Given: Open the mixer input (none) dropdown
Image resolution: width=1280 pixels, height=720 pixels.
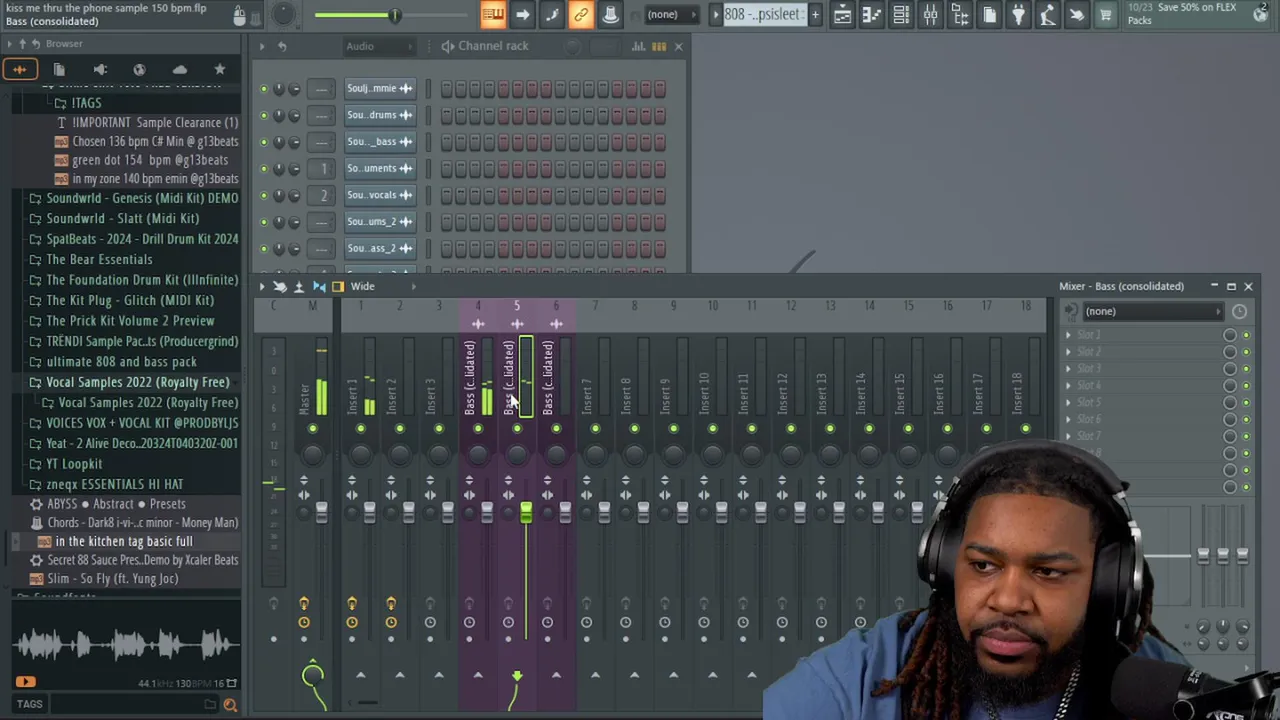Looking at the screenshot, I should coord(1152,311).
